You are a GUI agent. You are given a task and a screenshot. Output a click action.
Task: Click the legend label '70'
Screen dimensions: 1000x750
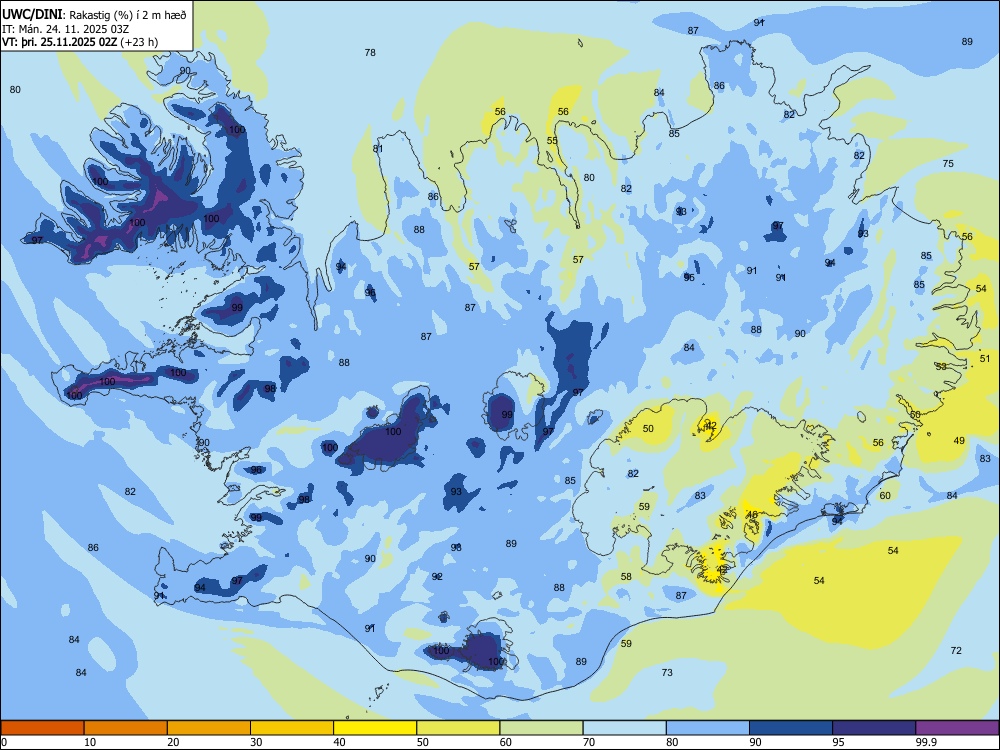coord(589,742)
